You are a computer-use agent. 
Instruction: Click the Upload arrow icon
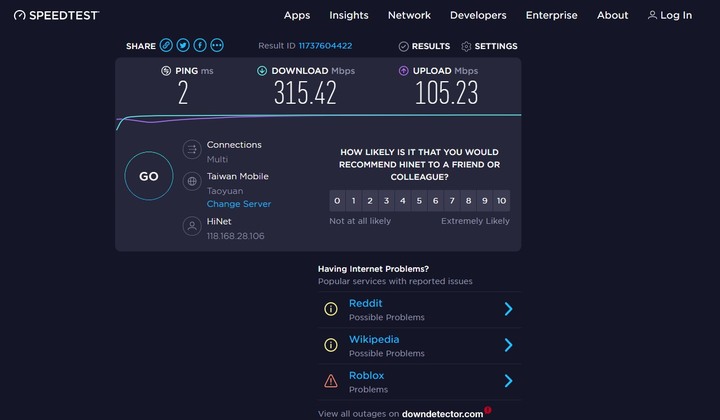pos(403,71)
